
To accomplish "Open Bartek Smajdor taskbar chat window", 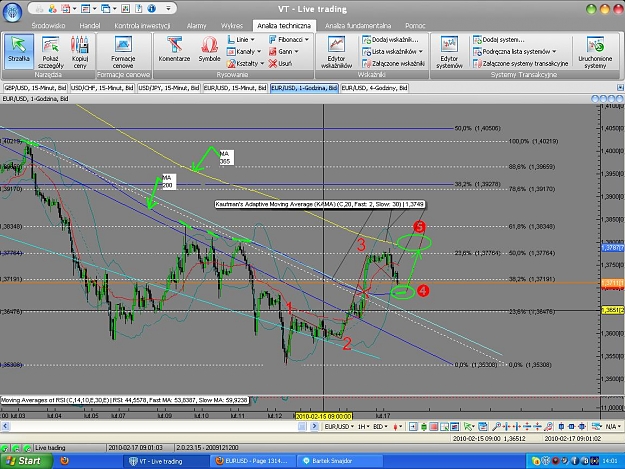I will (339, 461).
